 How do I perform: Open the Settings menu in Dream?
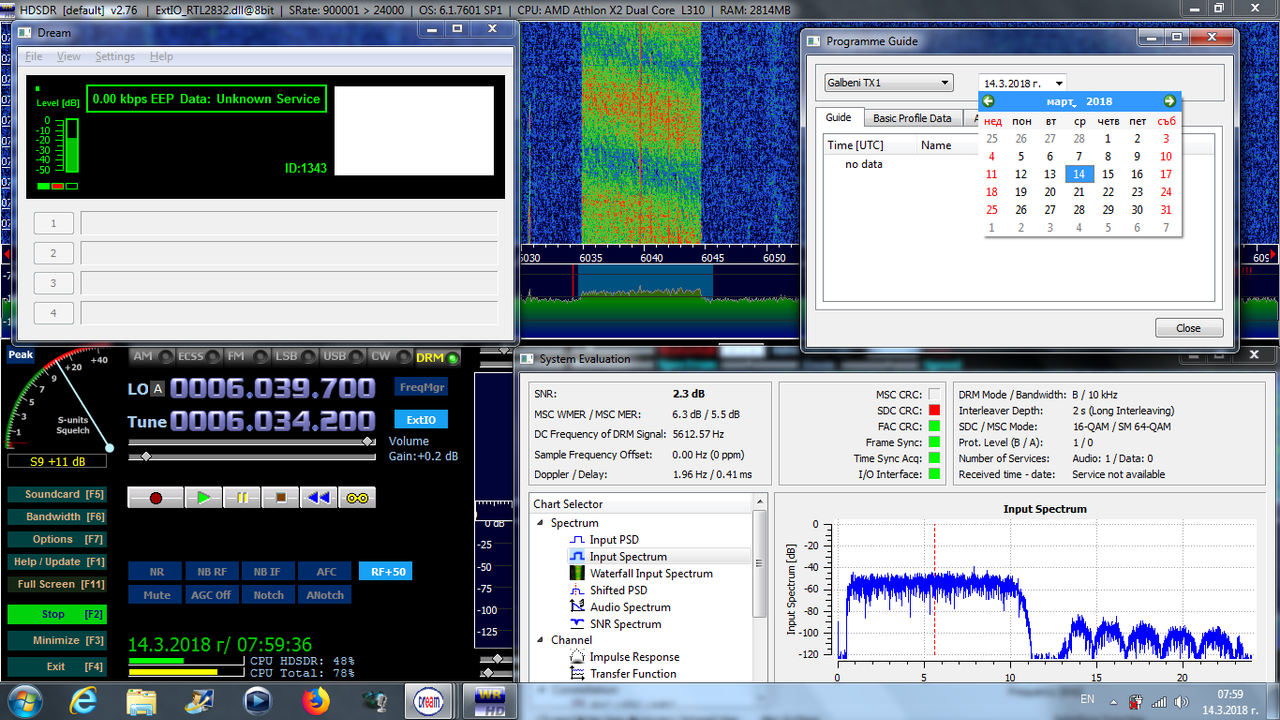coord(115,57)
